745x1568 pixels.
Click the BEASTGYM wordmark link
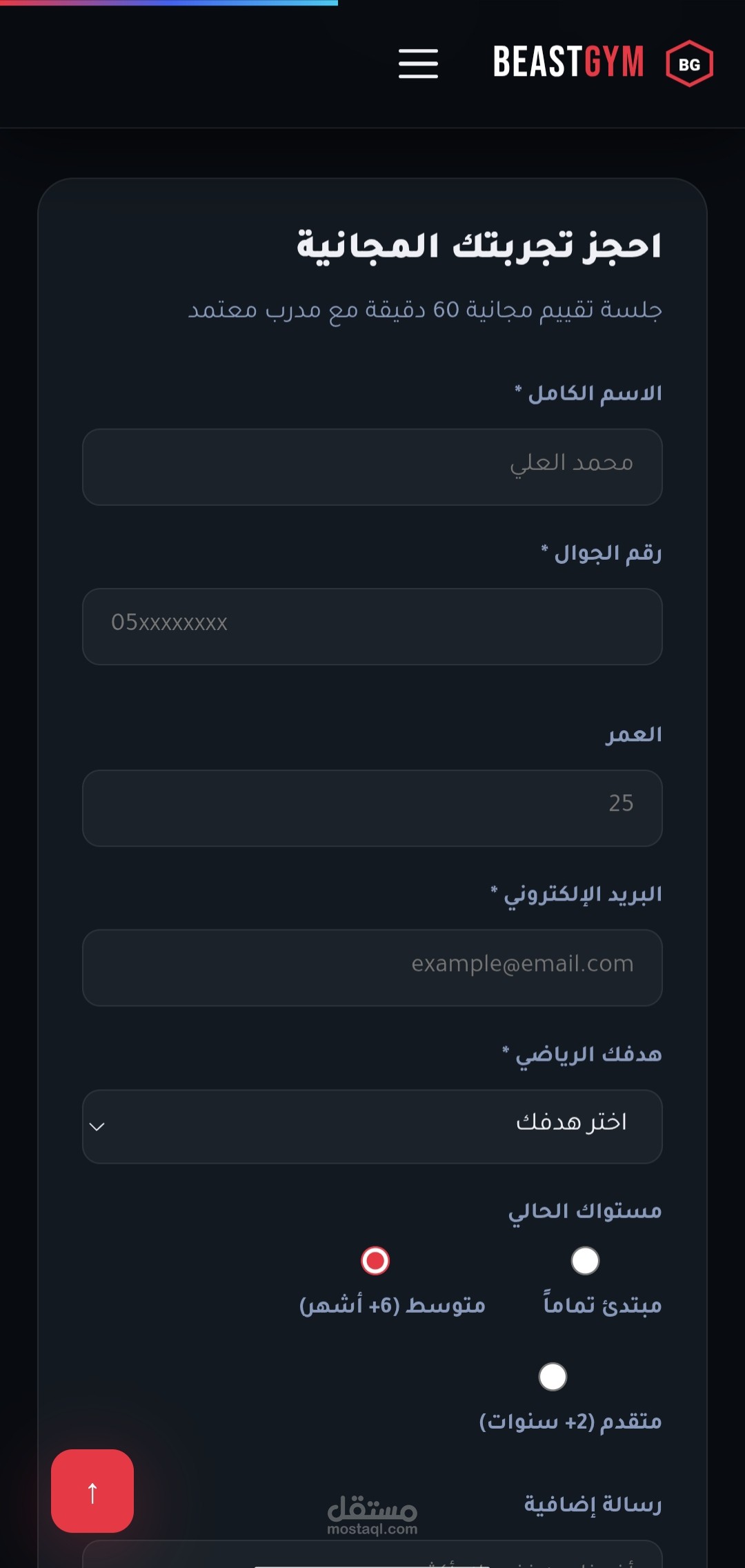(568, 62)
